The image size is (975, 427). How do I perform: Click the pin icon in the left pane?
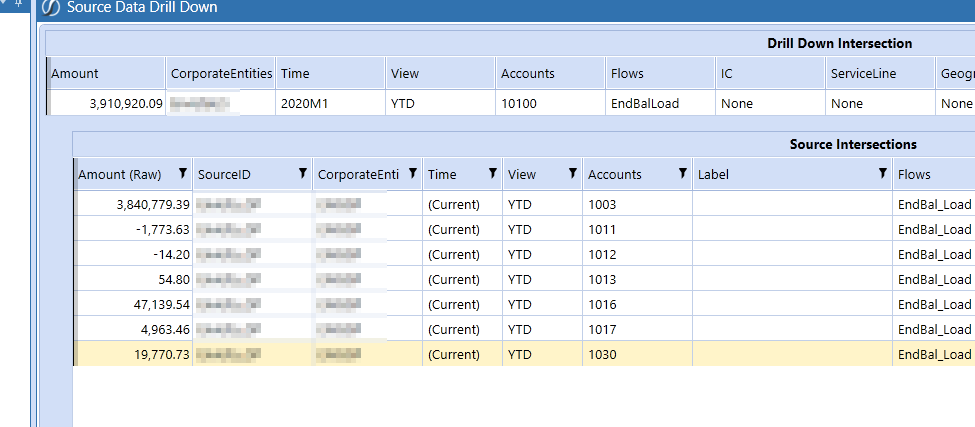point(17,3)
